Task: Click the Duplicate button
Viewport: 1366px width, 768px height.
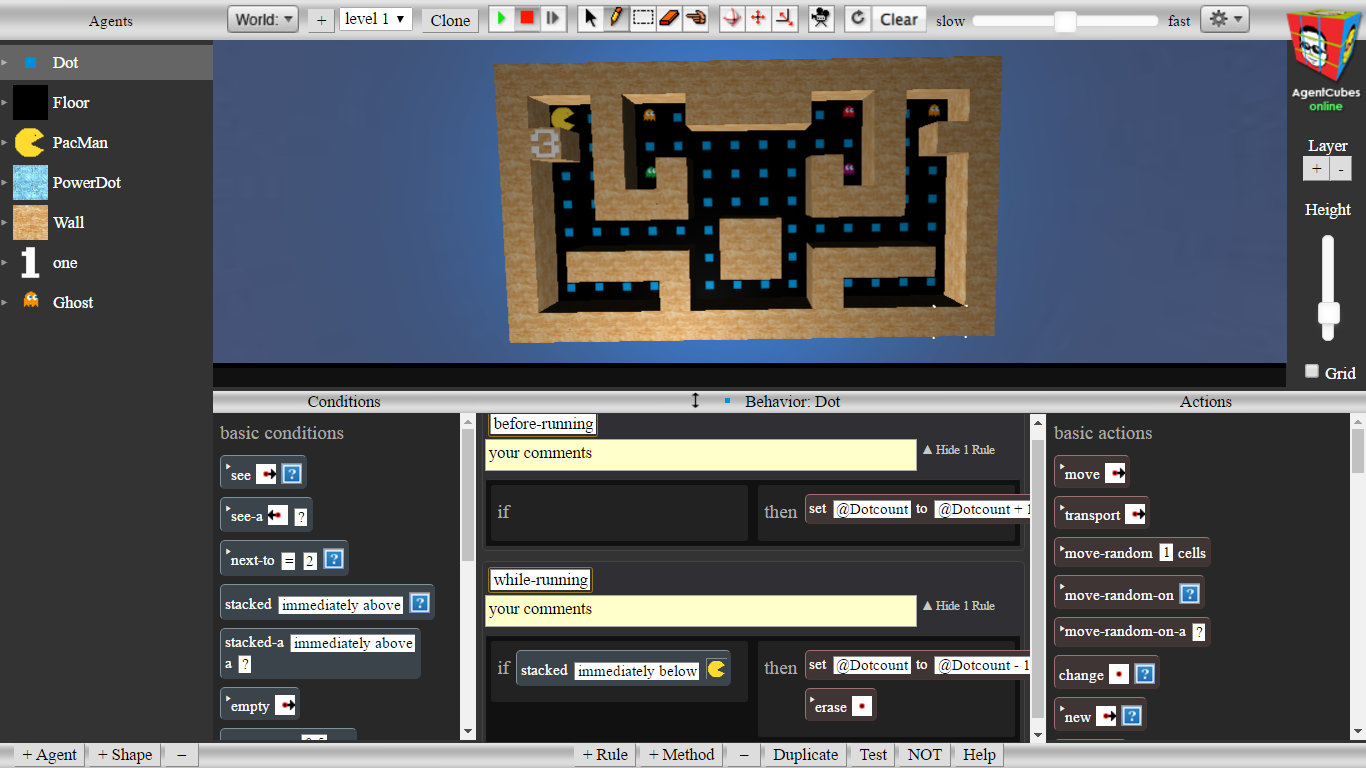Action: (805, 755)
